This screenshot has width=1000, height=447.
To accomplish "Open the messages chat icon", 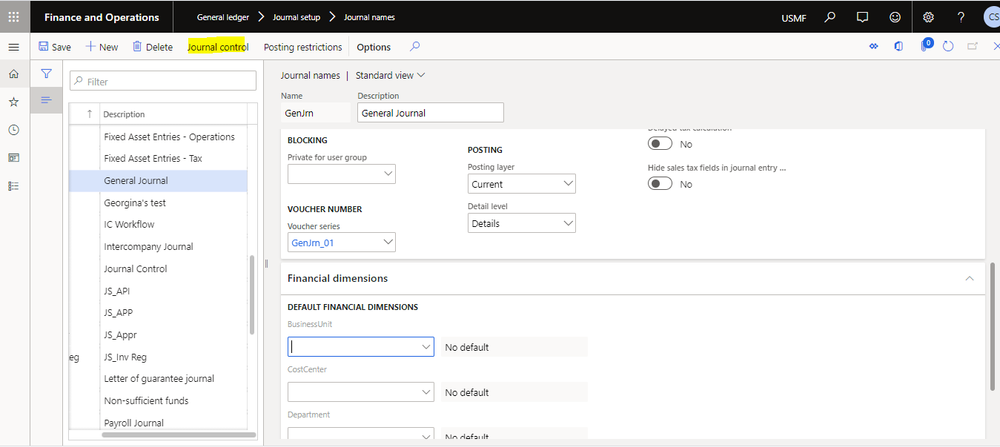I will [x=862, y=17].
